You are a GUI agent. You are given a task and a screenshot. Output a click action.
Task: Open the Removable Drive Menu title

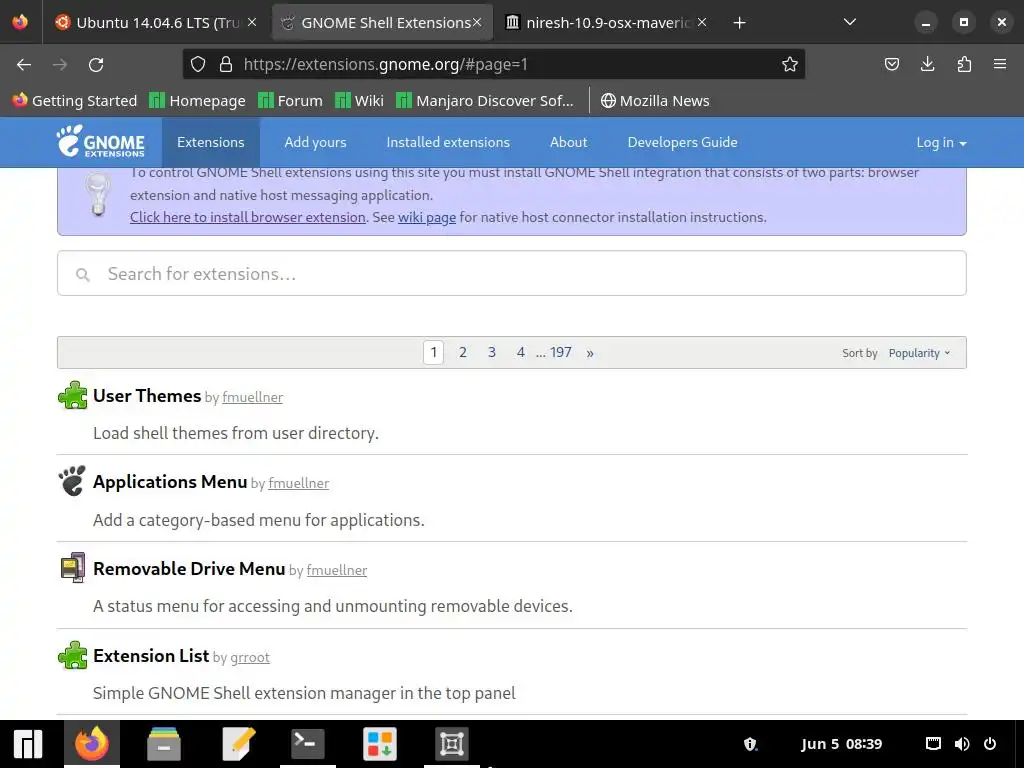pos(189,569)
